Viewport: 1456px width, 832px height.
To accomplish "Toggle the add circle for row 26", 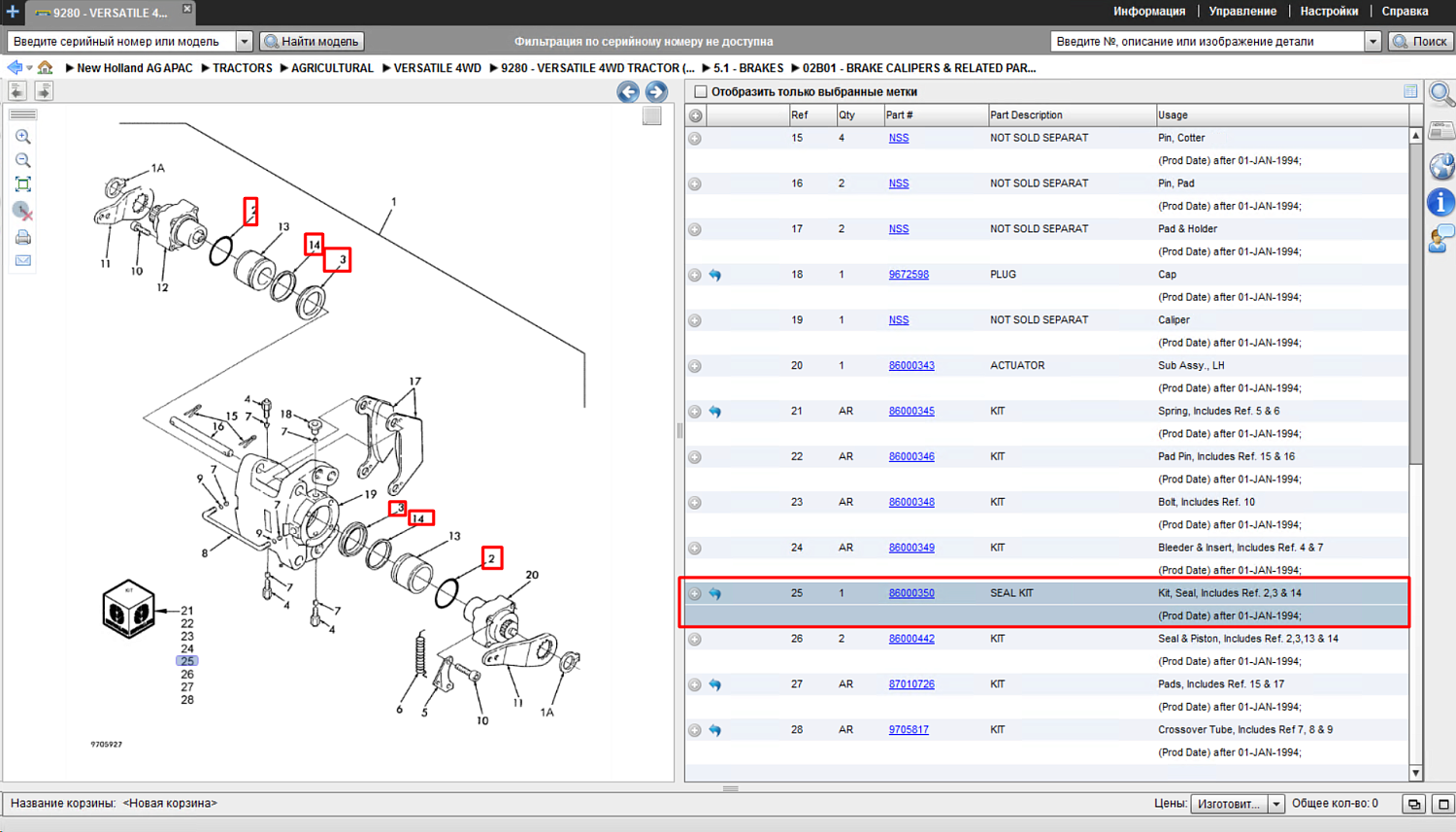I will click(695, 640).
